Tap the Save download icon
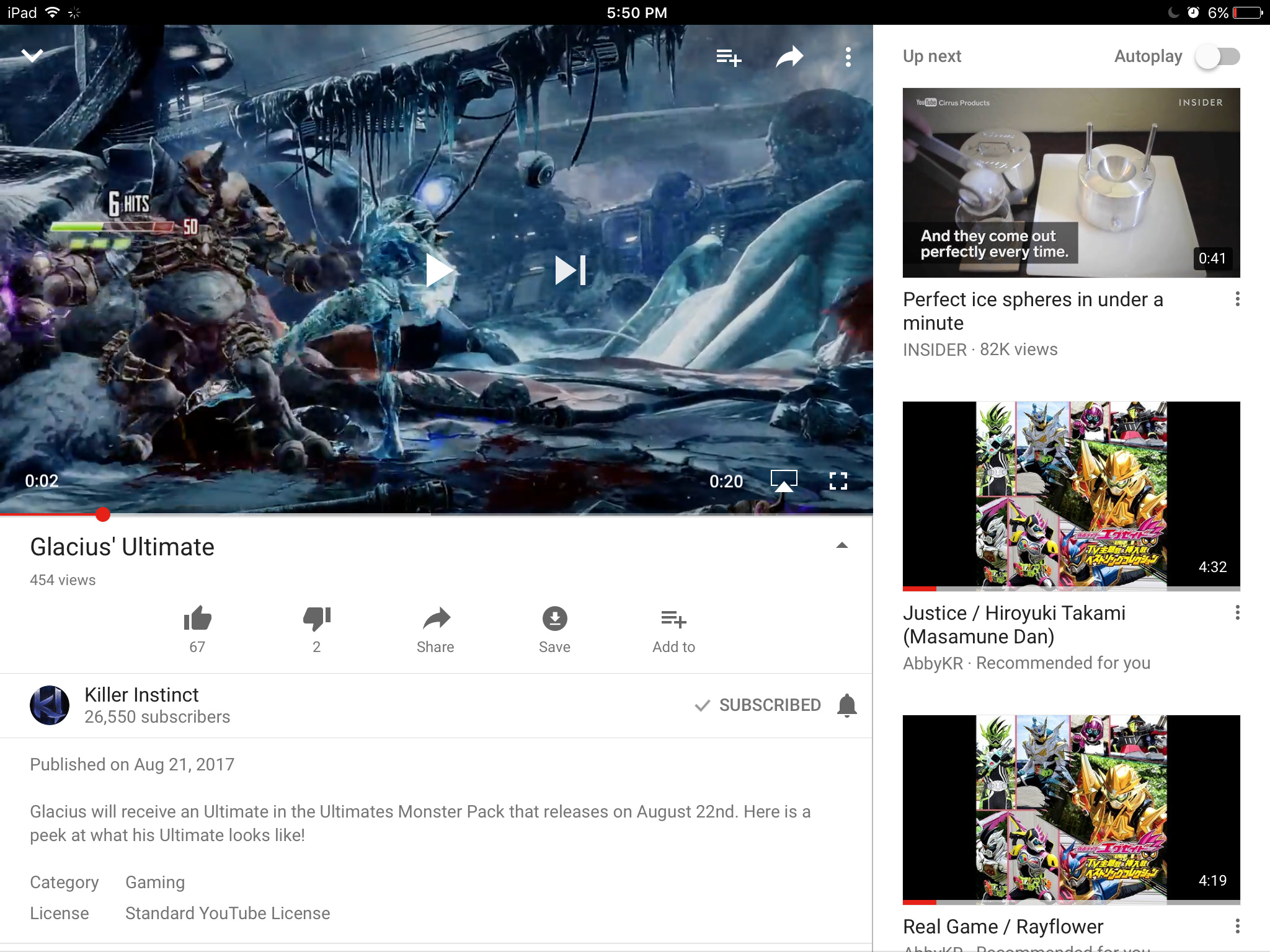Image resolution: width=1270 pixels, height=952 pixels. click(554, 619)
